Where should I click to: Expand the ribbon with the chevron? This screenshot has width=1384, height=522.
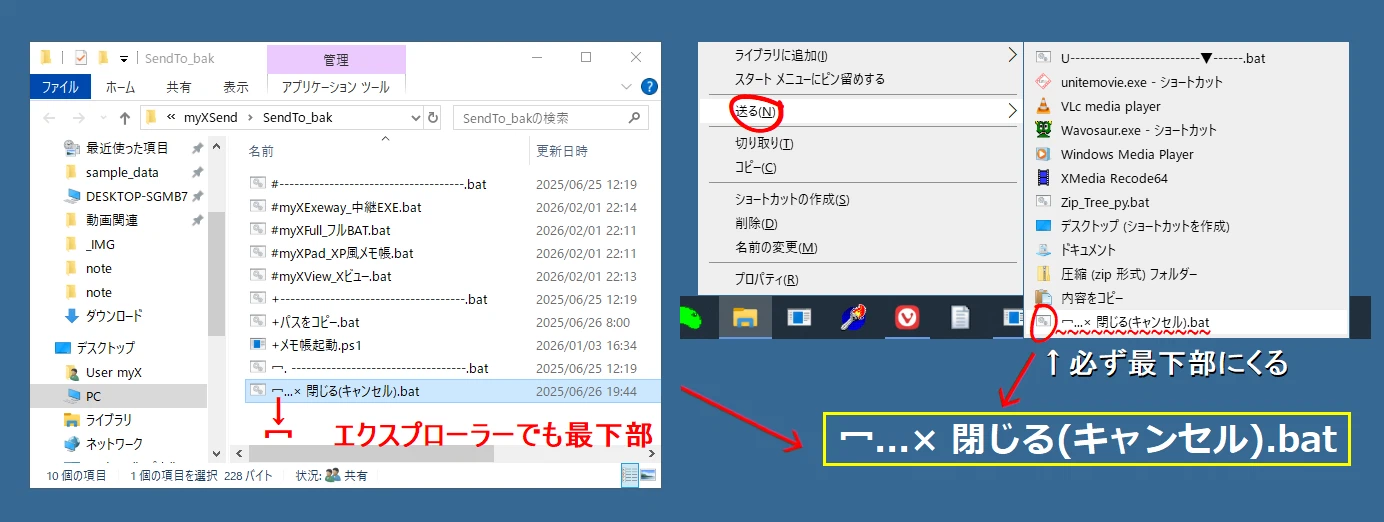(x=626, y=87)
